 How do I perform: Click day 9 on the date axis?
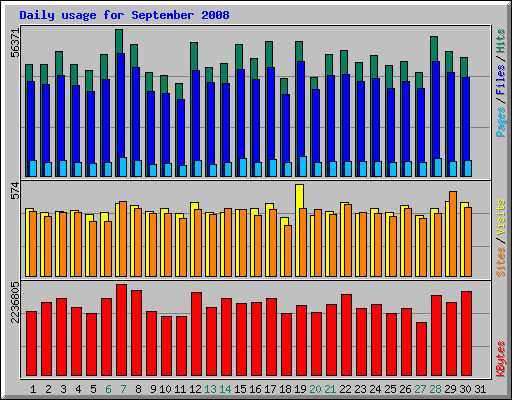coord(153,389)
